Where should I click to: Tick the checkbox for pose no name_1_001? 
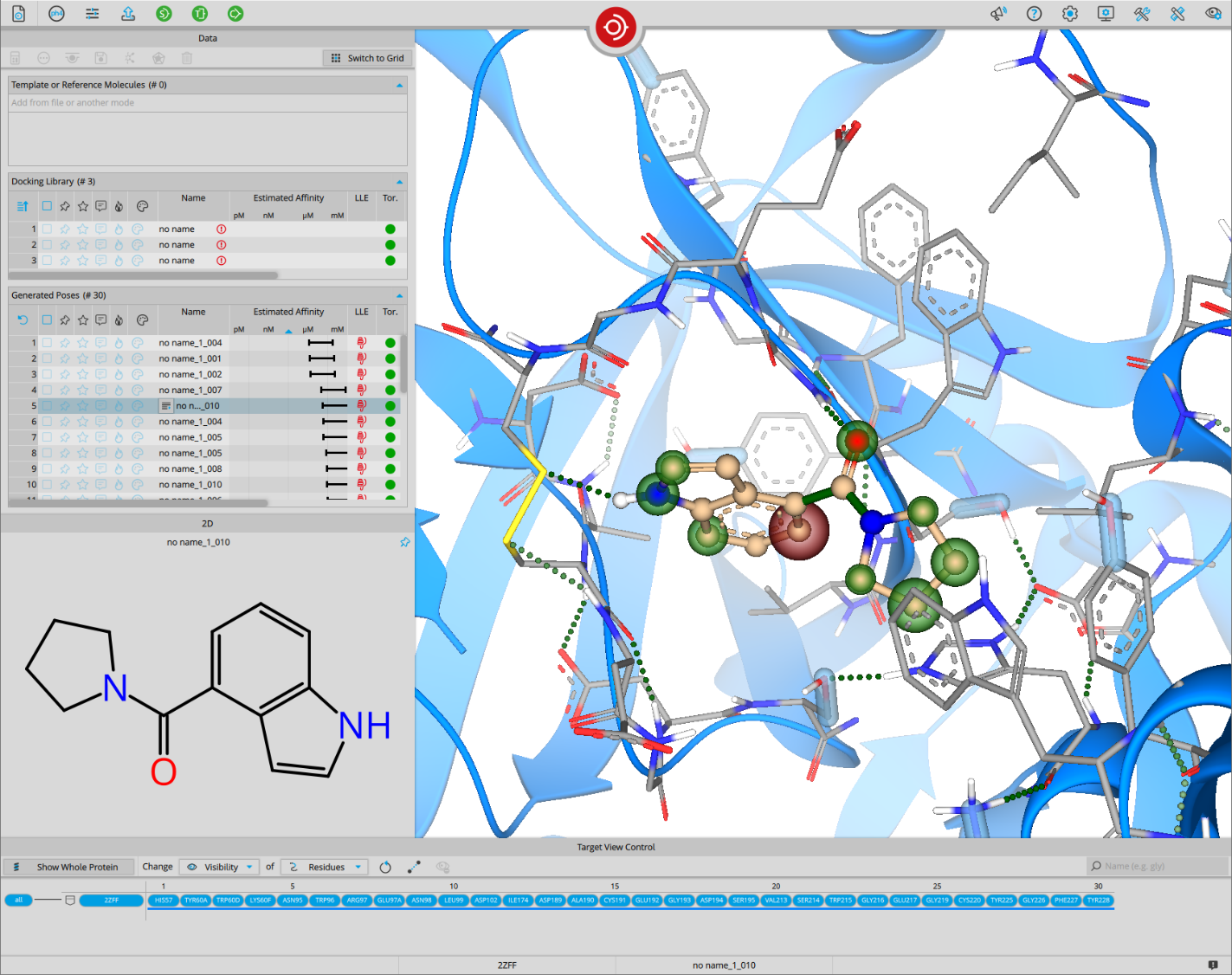coord(47,358)
